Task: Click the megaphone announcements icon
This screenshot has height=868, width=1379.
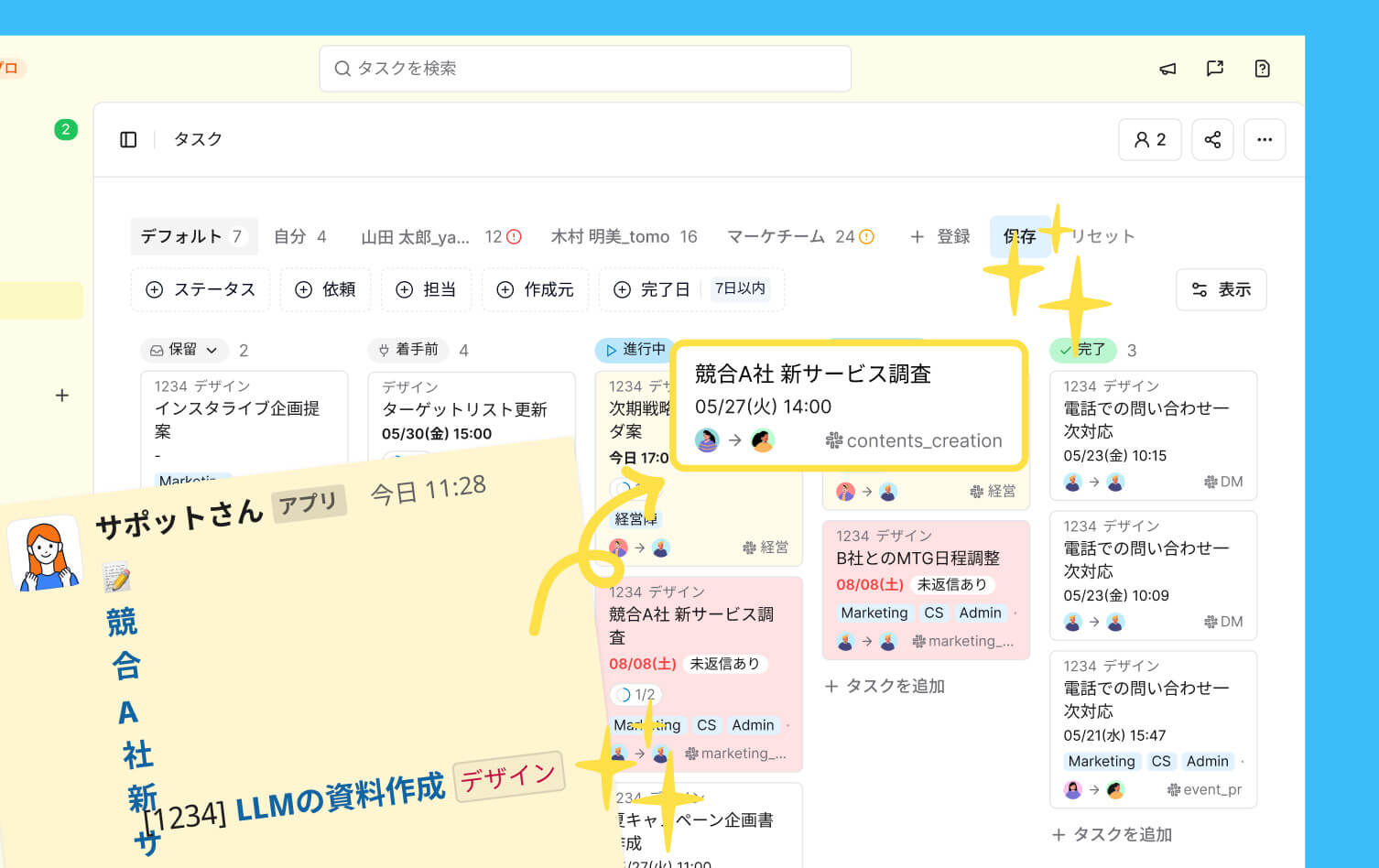Action: [1167, 69]
